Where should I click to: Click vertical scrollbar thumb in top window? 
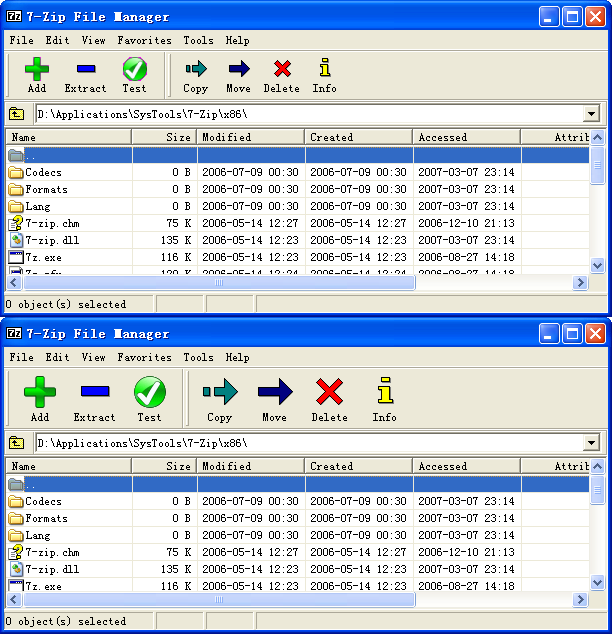[597, 165]
